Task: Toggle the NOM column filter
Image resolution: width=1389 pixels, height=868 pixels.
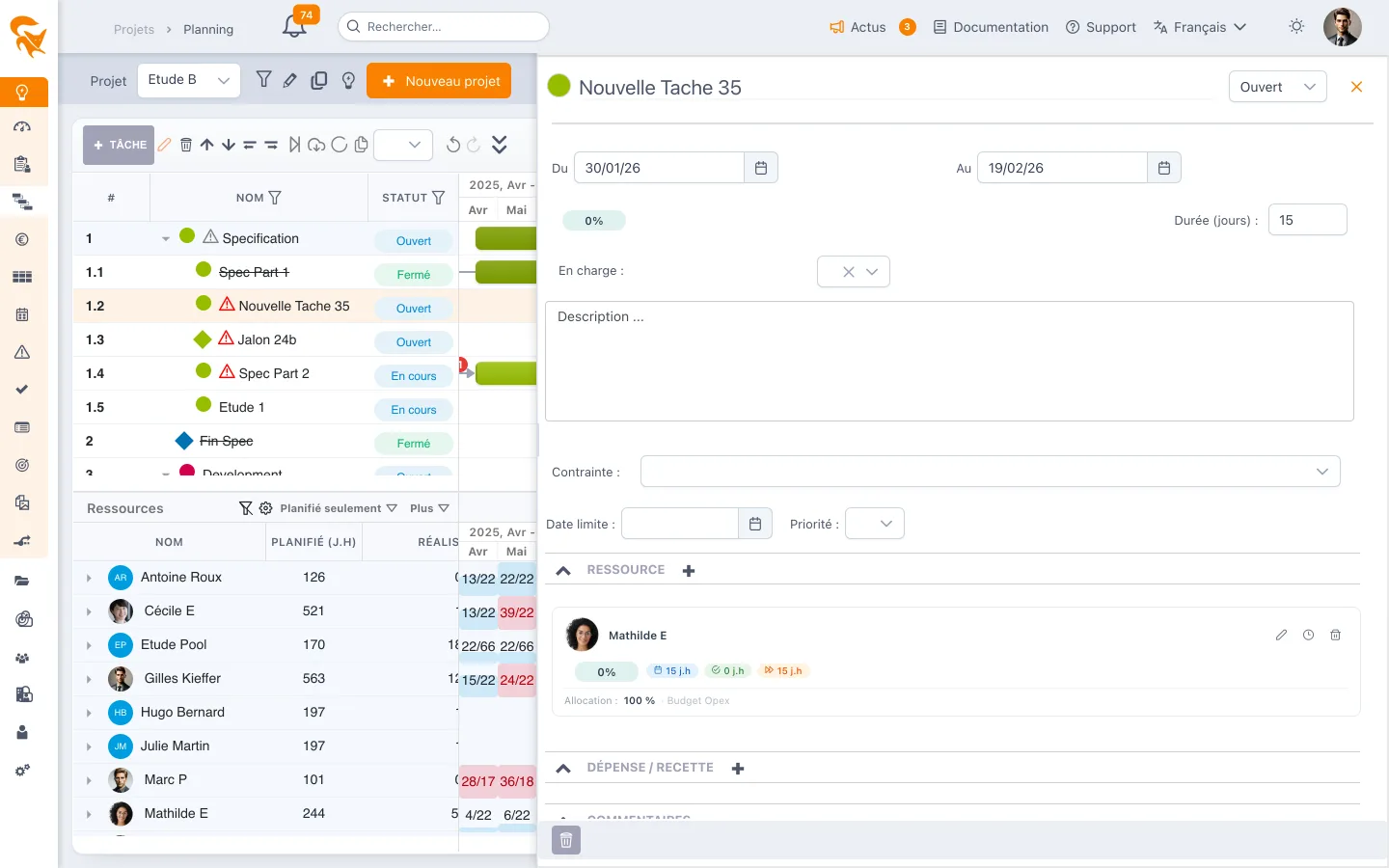Action: click(275, 198)
